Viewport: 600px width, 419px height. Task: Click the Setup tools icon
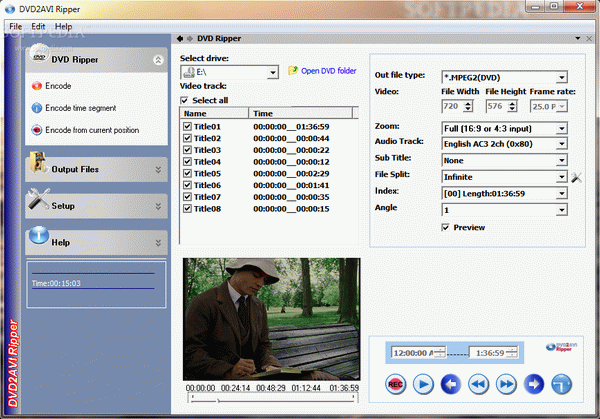coord(39,199)
